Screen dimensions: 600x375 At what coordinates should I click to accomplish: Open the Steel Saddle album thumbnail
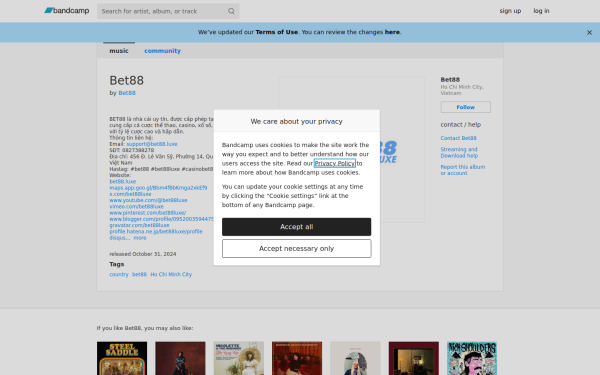click(122, 358)
